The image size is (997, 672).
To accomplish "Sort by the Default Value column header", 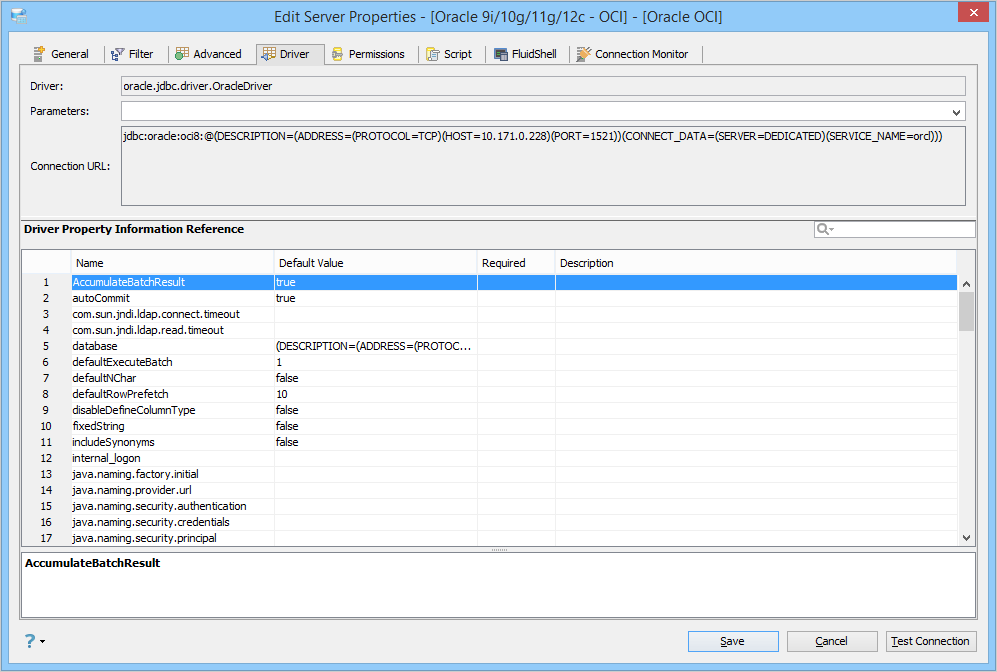I will 375,263.
